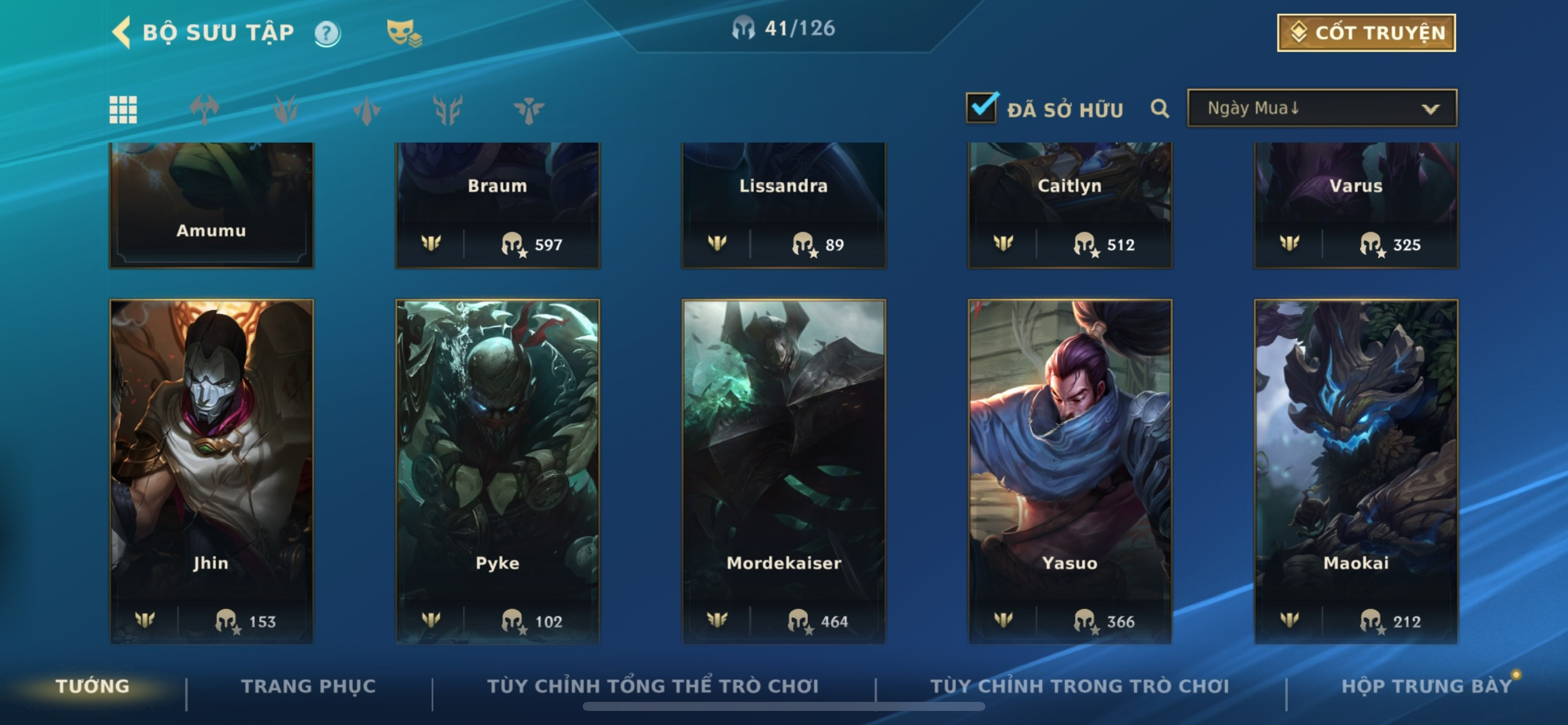Click the Cốt Truyện button

[1366, 32]
